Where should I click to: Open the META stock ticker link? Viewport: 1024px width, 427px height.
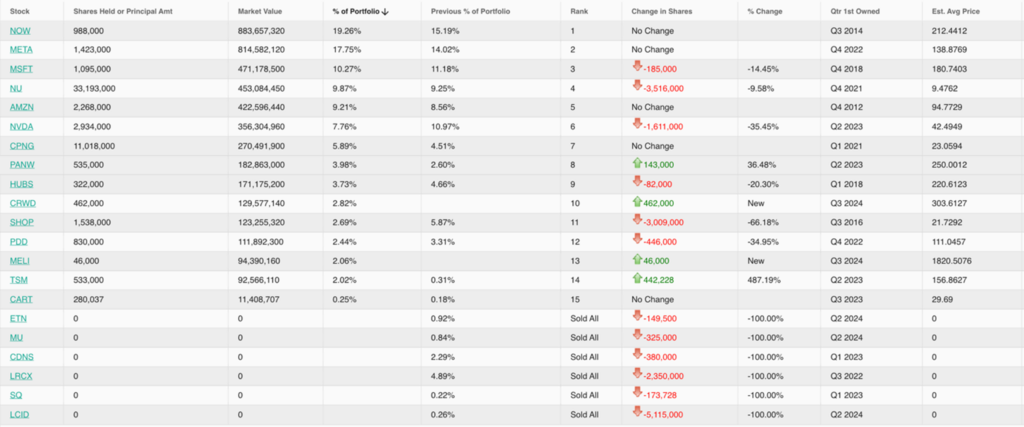[x=22, y=50]
